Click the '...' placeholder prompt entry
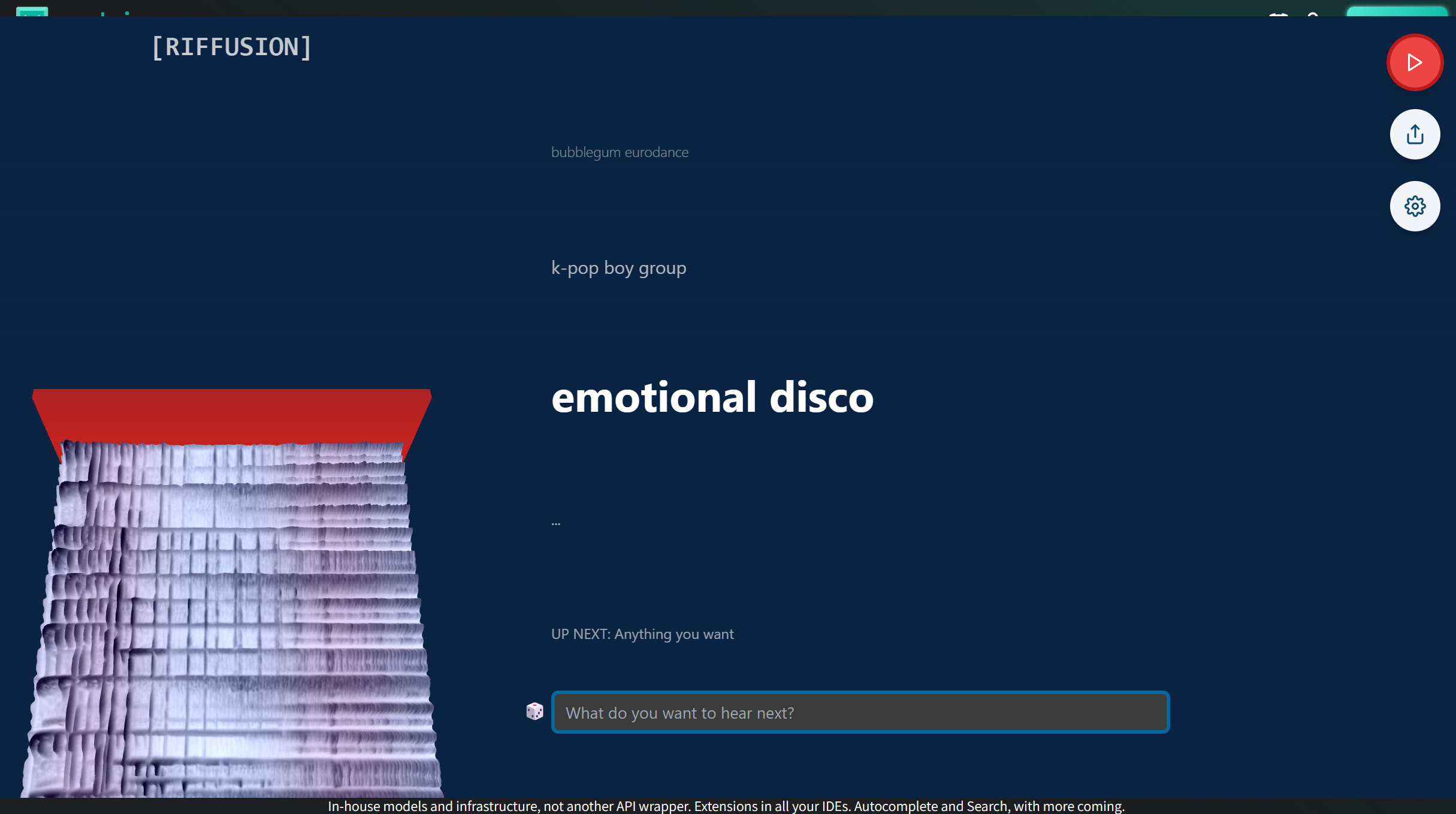The height and width of the screenshot is (814, 1456). click(556, 523)
